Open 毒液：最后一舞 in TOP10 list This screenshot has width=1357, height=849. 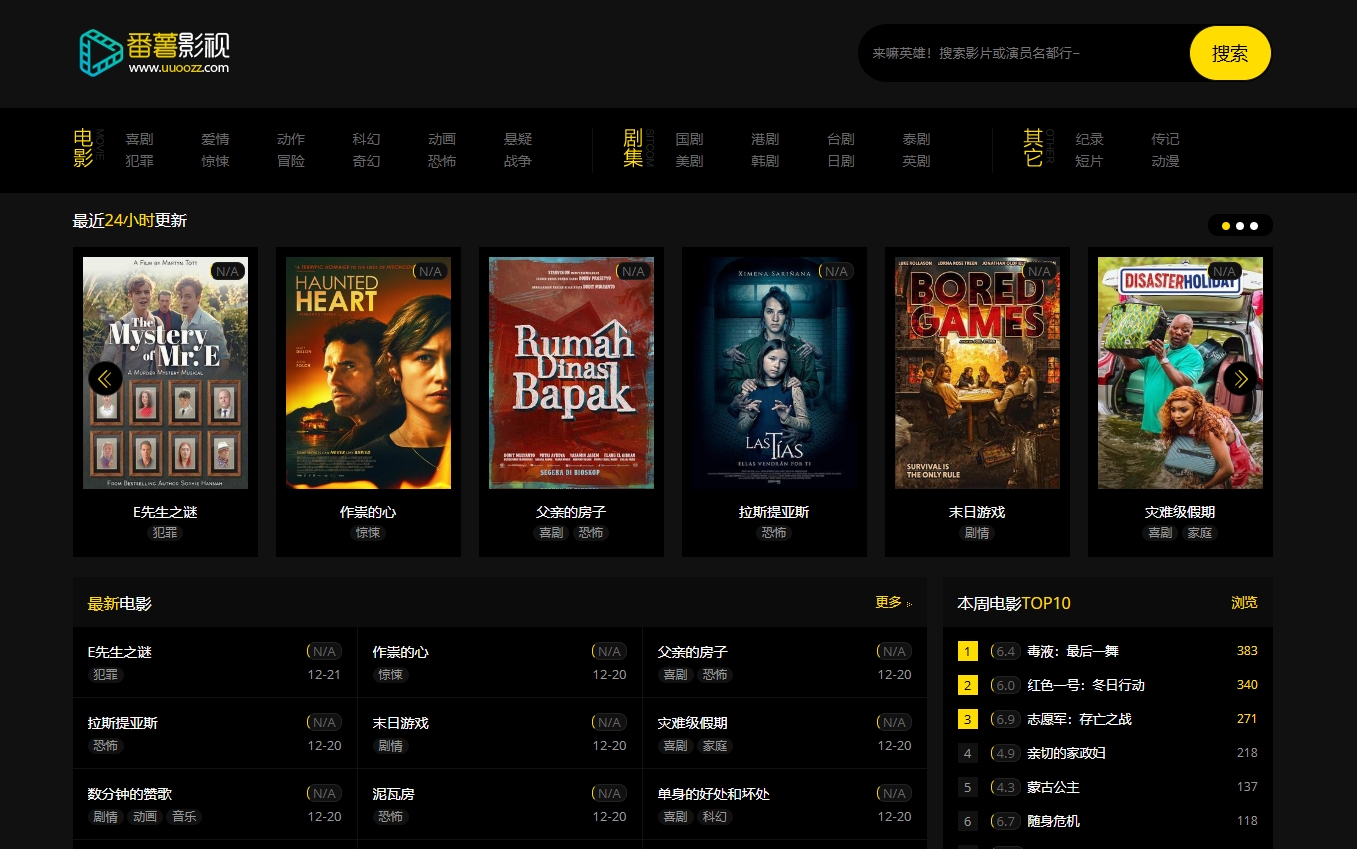coord(1072,651)
